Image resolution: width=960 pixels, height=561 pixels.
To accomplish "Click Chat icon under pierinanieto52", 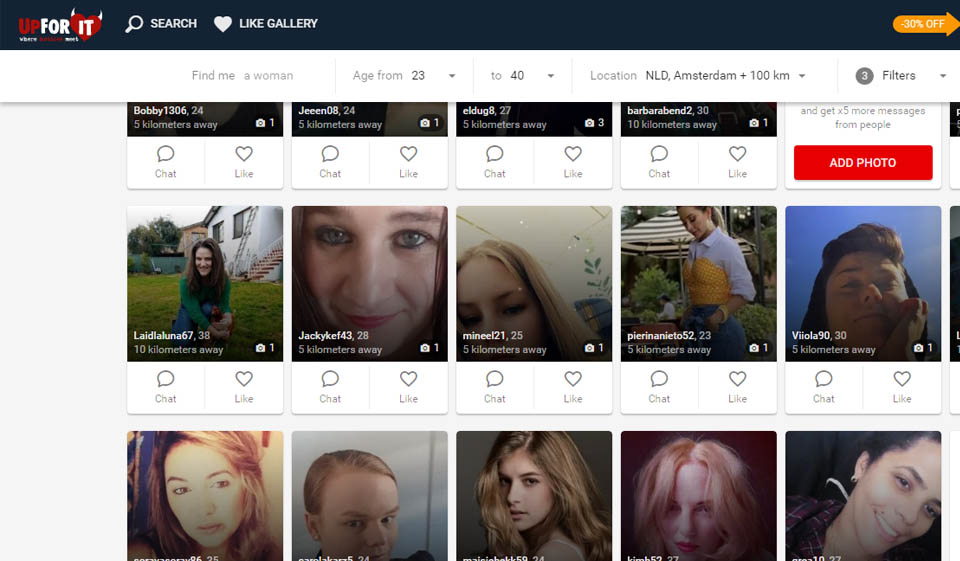I will [x=659, y=385].
